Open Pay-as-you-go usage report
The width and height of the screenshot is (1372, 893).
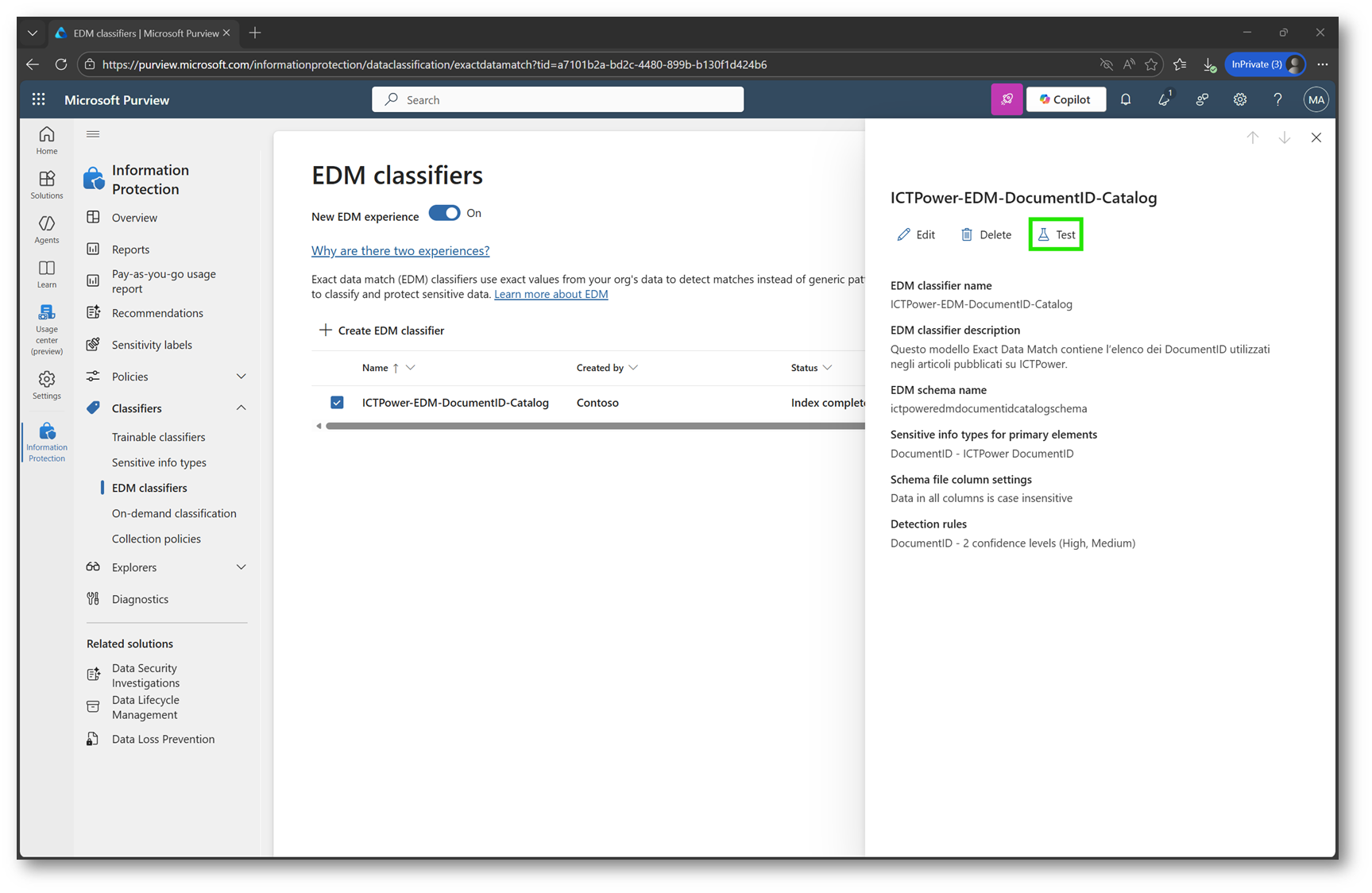[164, 281]
